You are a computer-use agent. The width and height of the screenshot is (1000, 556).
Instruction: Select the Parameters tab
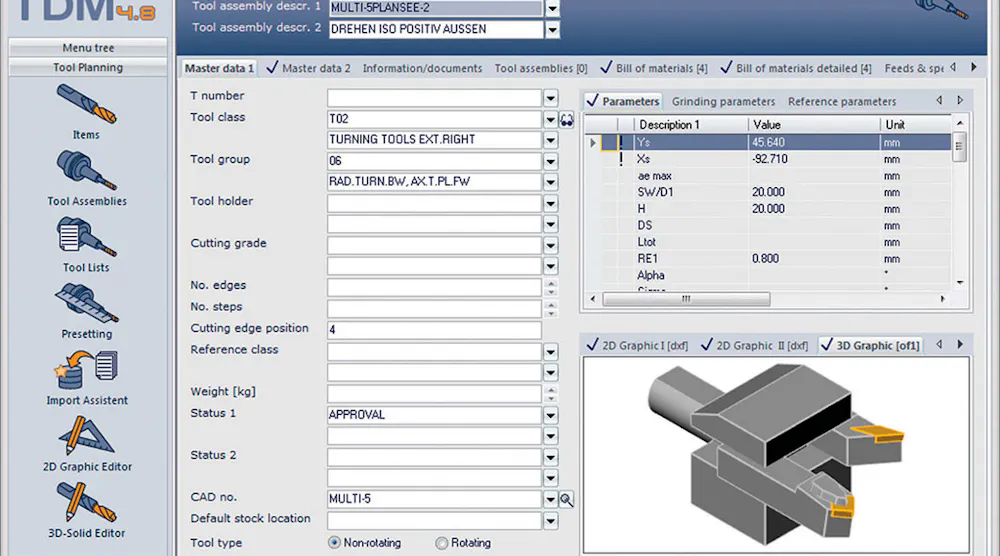(x=623, y=101)
